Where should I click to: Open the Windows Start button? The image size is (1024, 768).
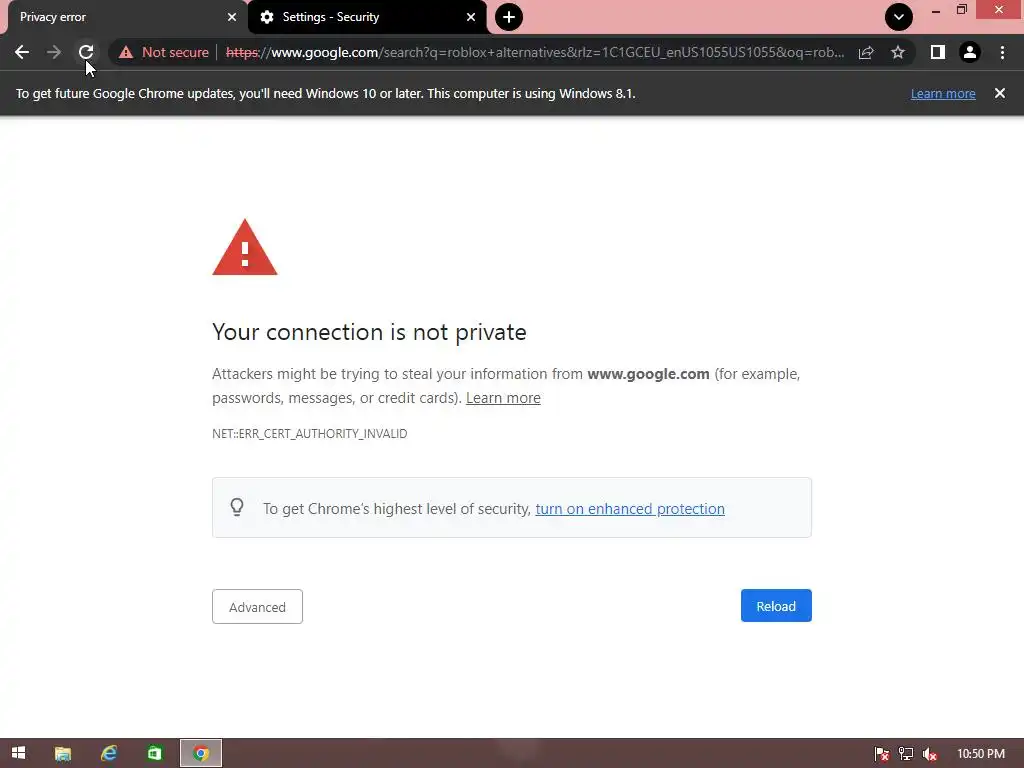click(x=18, y=753)
